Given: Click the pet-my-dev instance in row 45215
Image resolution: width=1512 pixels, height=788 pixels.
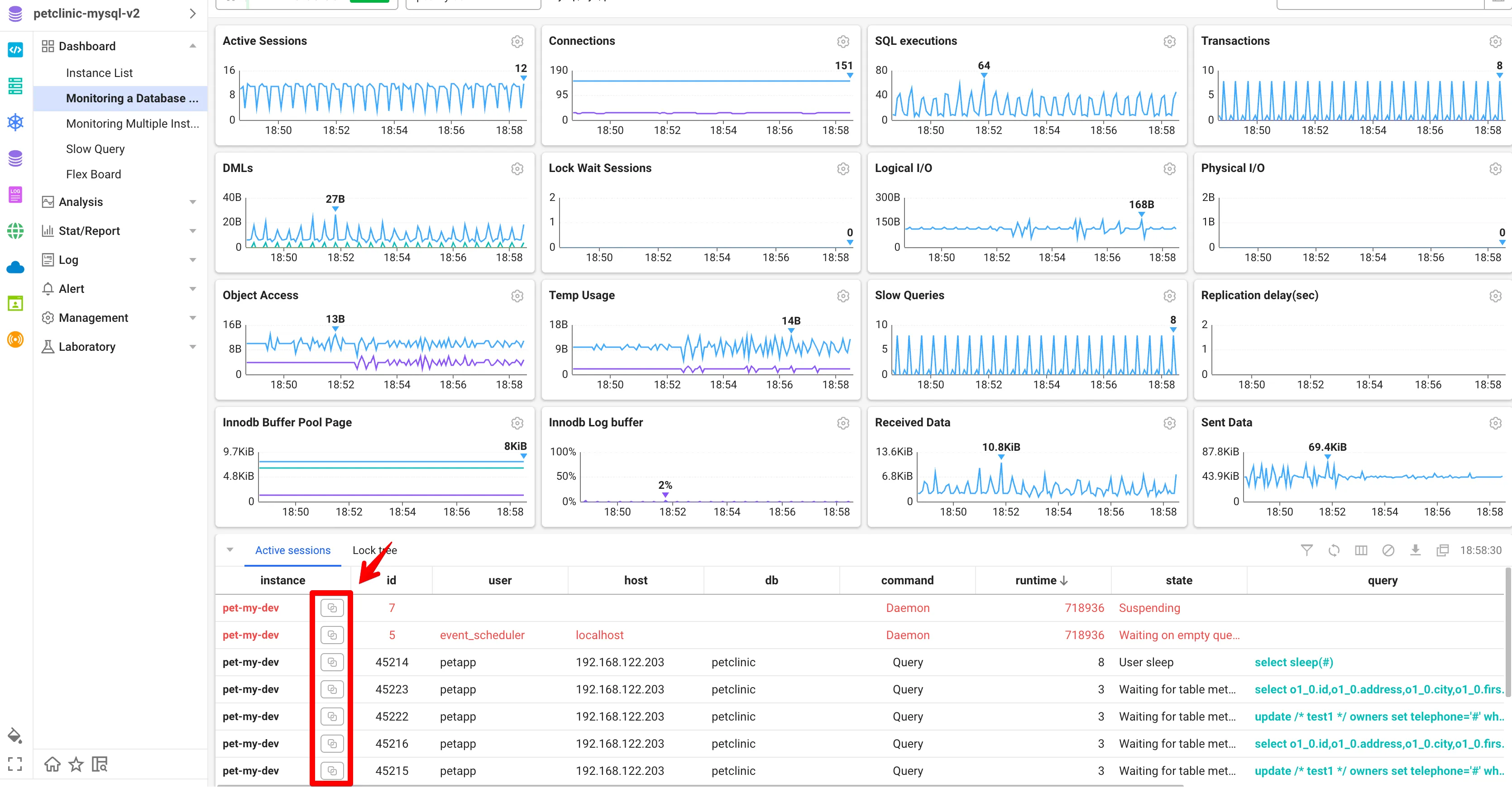Looking at the screenshot, I should pyautogui.click(x=251, y=771).
